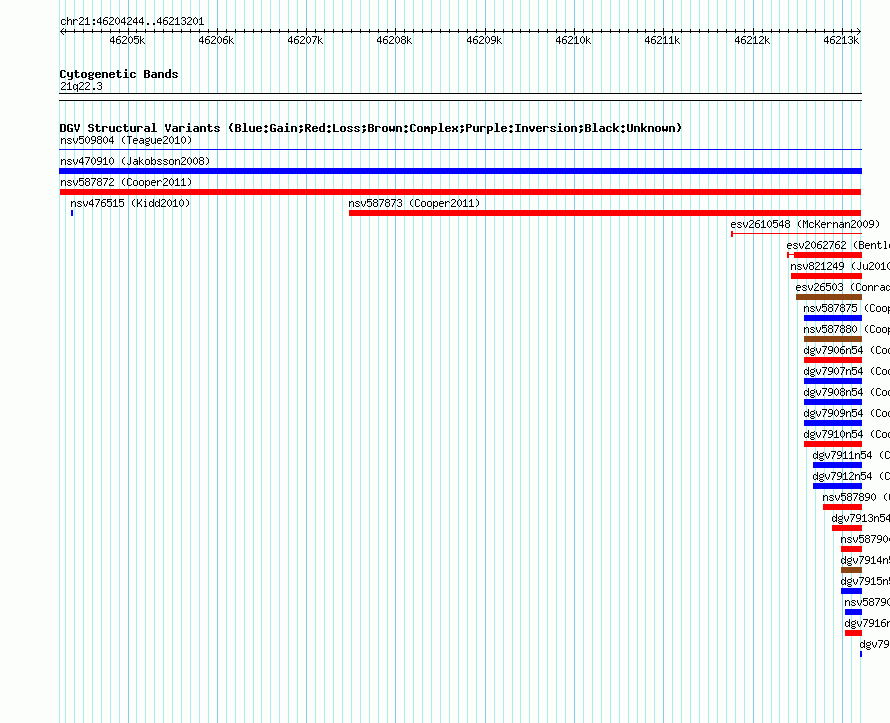Click the 46213k ruler tick label
The image size is (890, 723).
pyautogui.click(x=841, y=40)
